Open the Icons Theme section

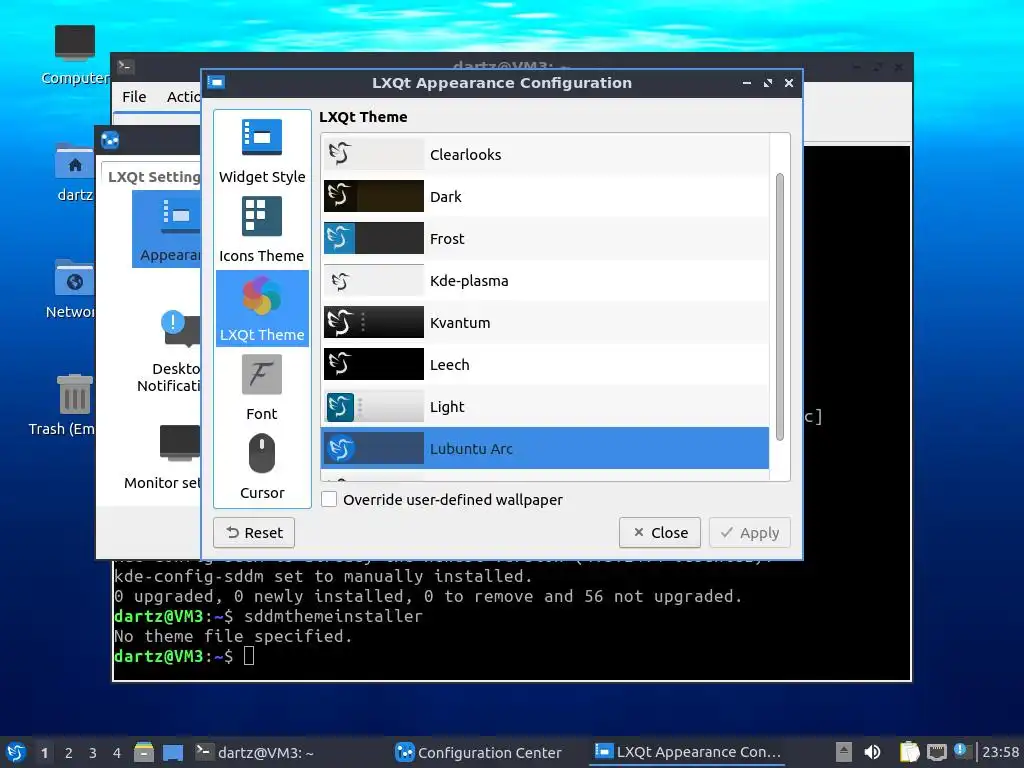262,230
